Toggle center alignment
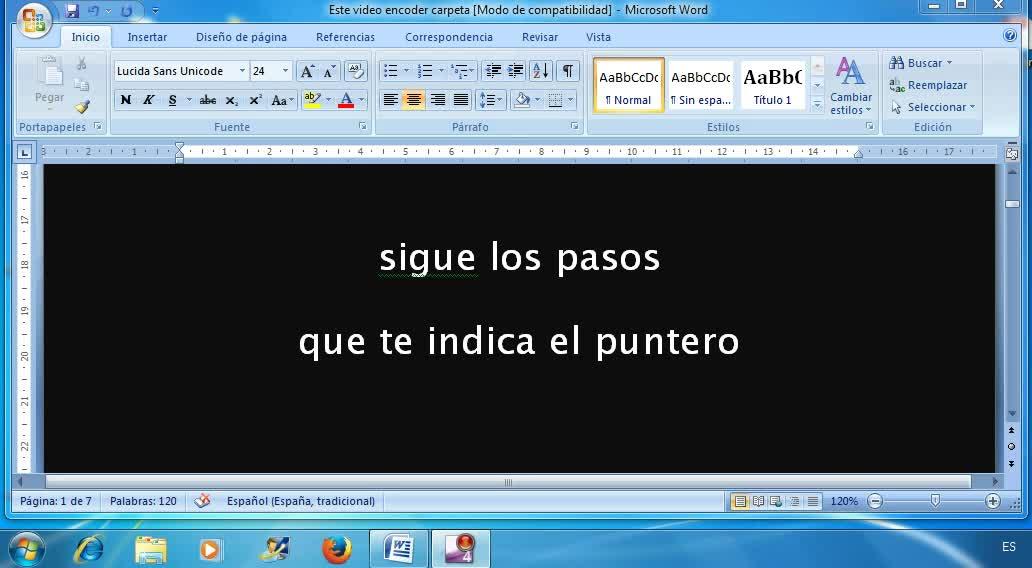The height and width of the screenshot is (568, 1032). (413, 100)
